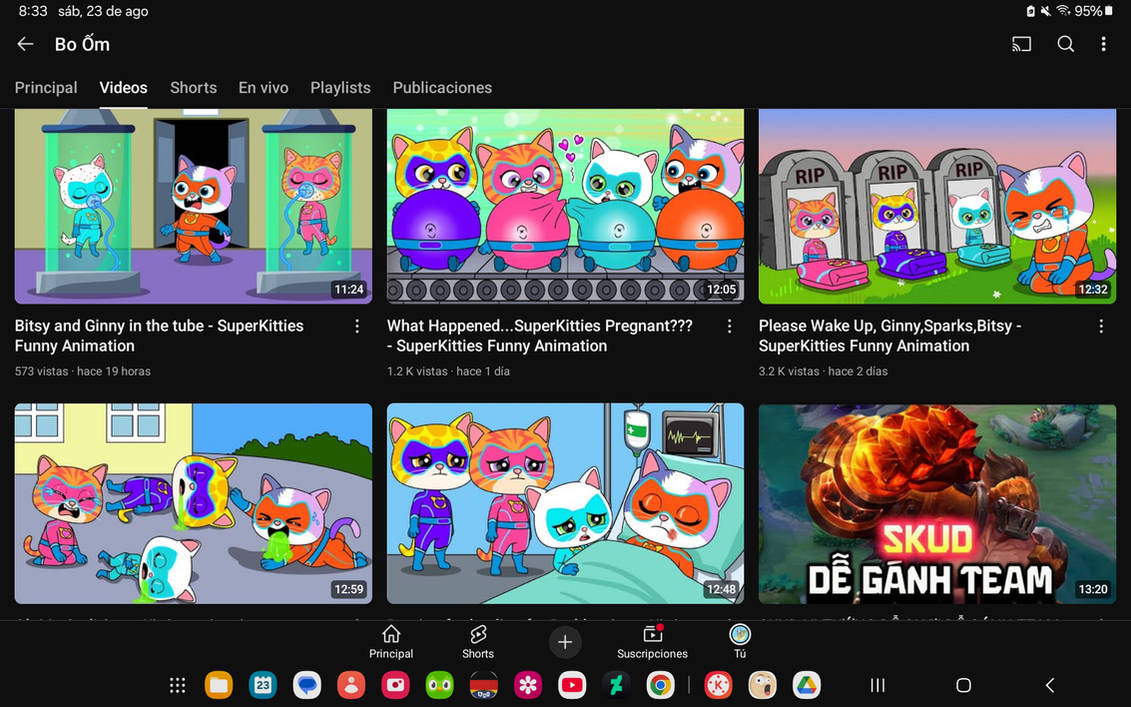Tap the system home navigation button
This screenshot has height=707, width=1131.
click(x=964, y=685)
